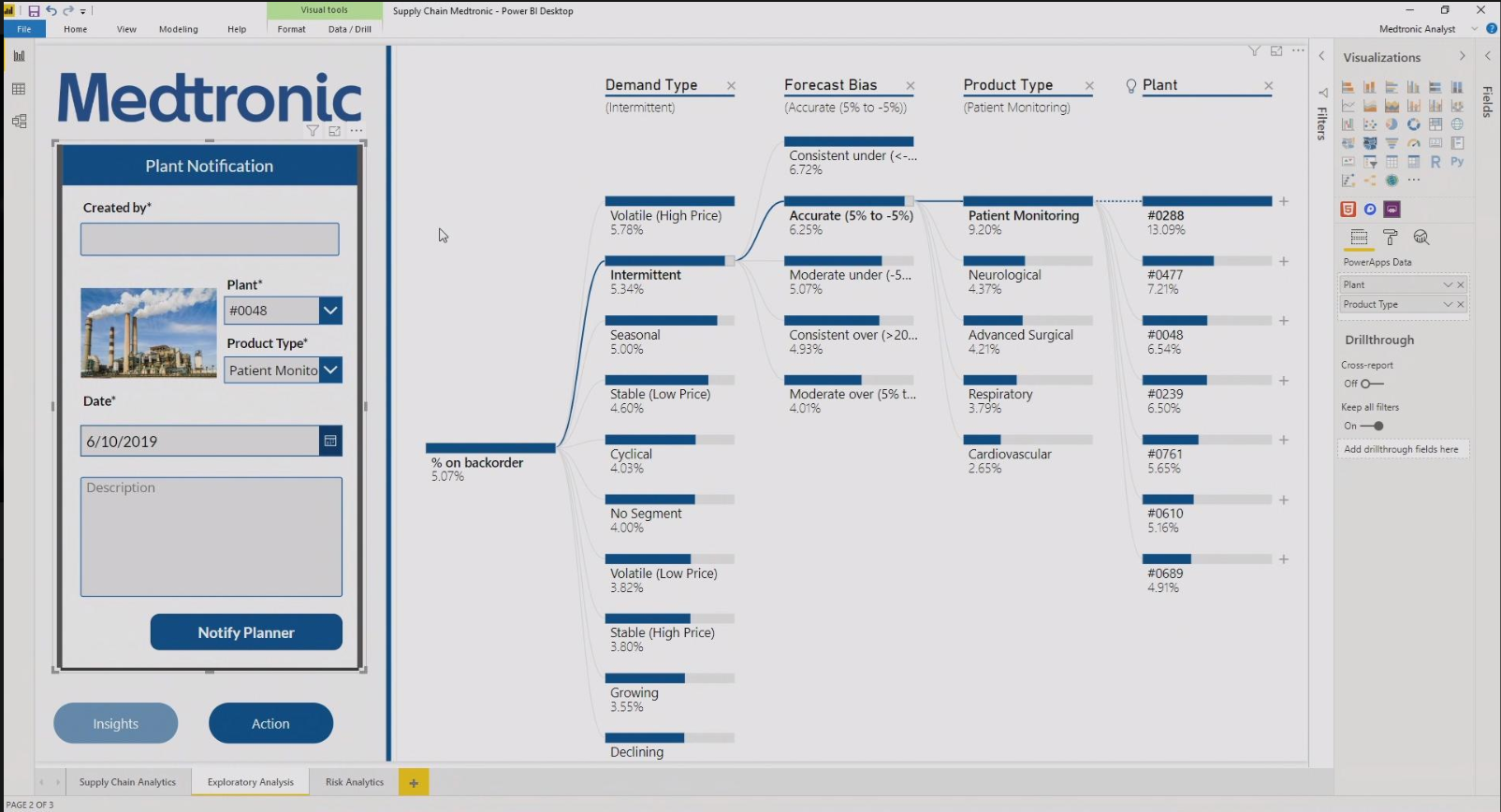
Task: Toggle Cross-report drillthrough switch
Action: tap(1371, 384)
